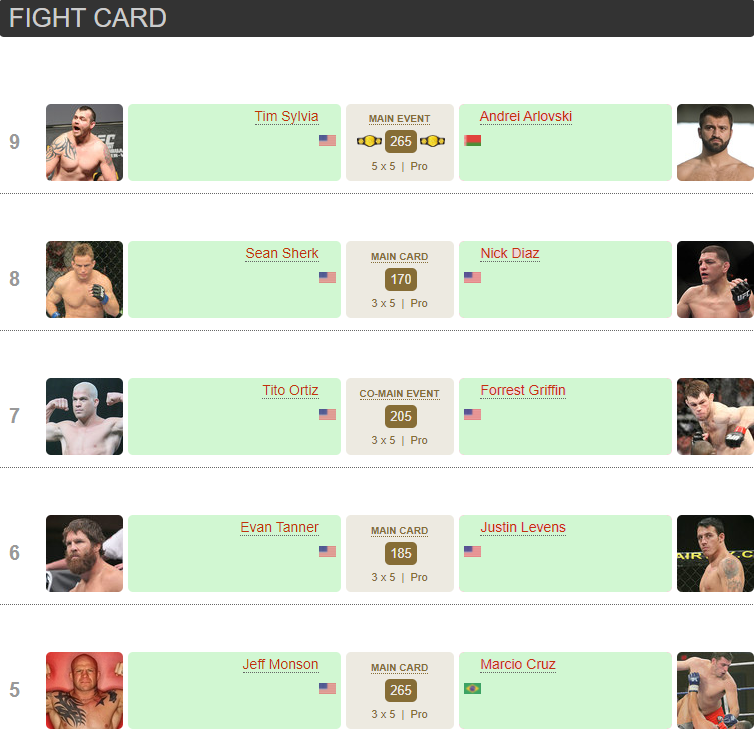Click the Belarus flag beside Andrei Arlovski
The width and height of the screenshot is (754, 739).
pos(473,141)
